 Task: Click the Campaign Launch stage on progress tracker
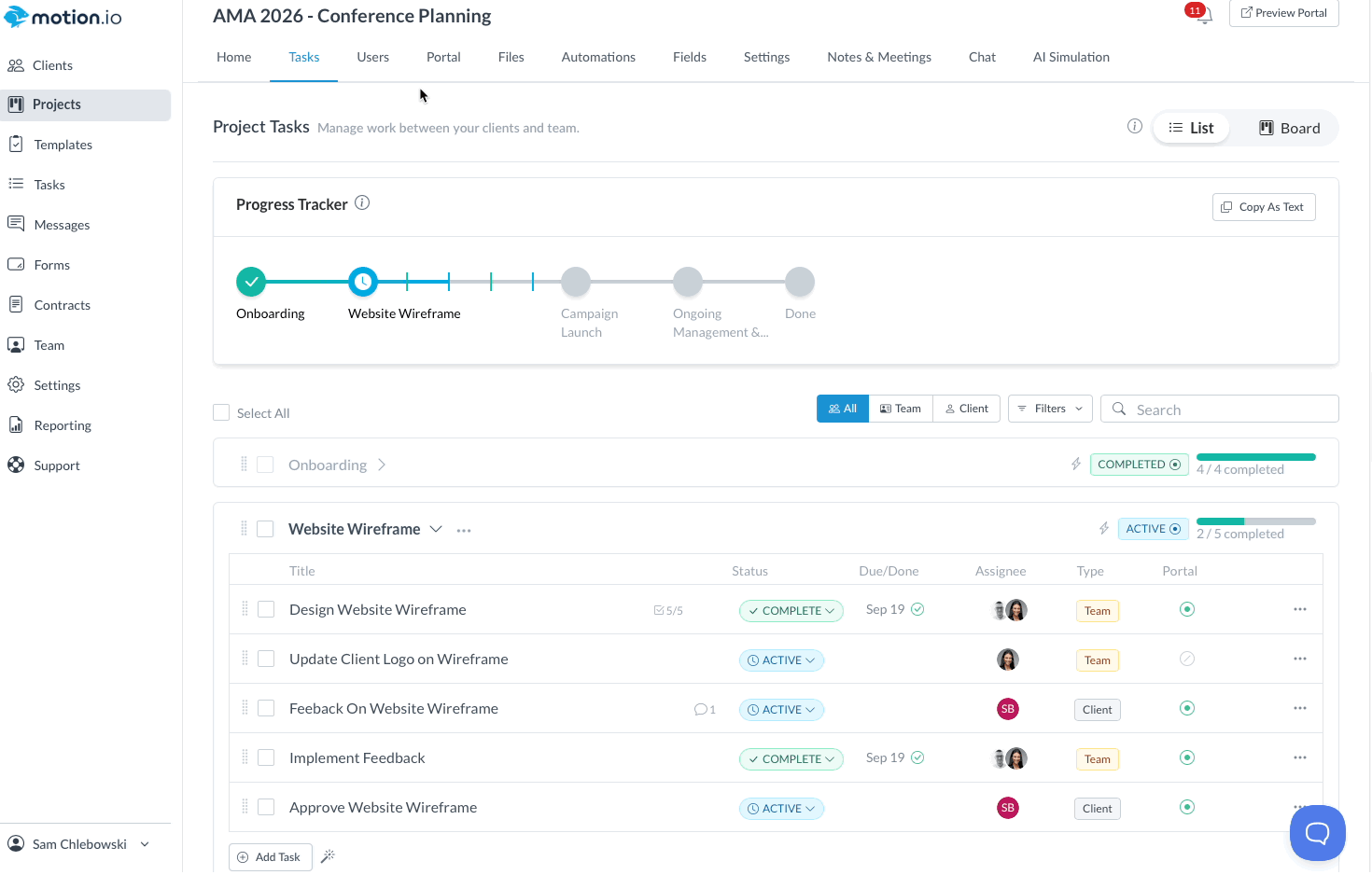pos(576,282)
